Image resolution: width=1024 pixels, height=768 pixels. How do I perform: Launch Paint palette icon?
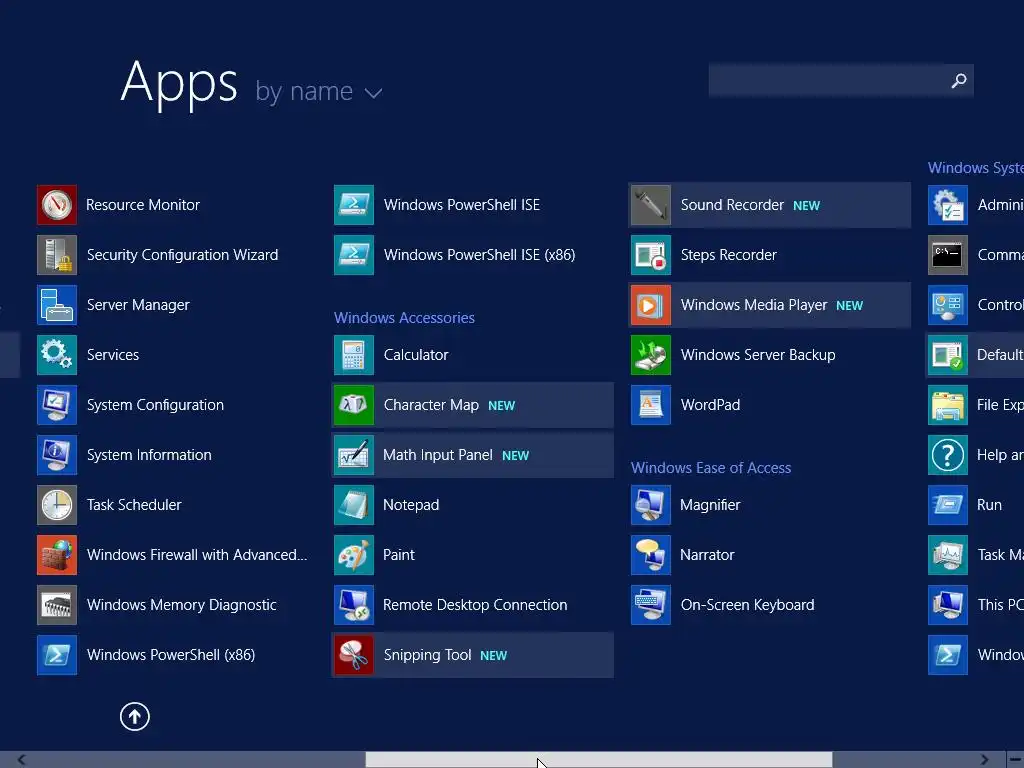354,555
